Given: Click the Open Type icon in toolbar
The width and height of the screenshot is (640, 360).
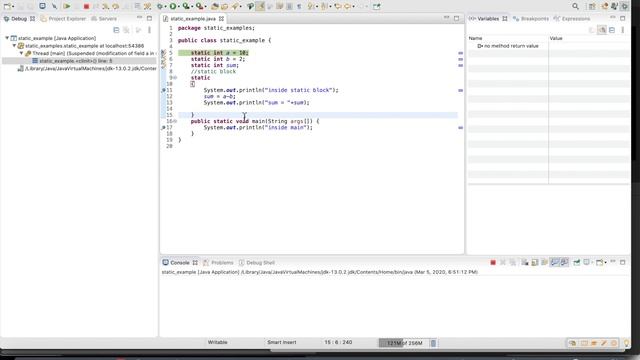Looking at the screenshot, I should click(214, 6).
